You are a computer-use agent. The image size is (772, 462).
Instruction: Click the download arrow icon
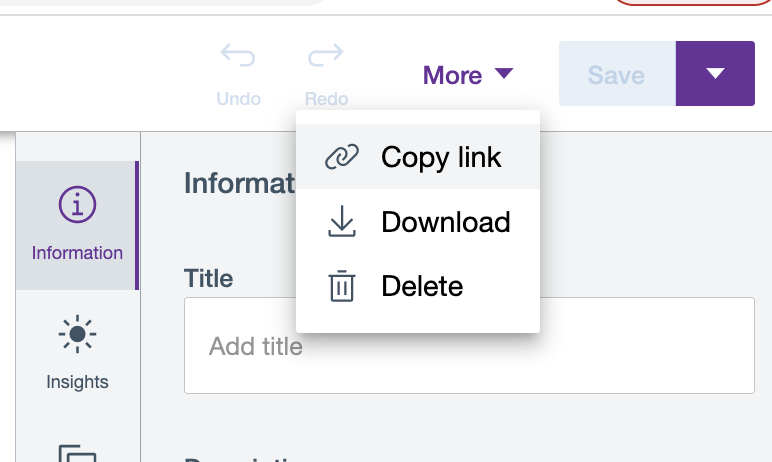pos(342,222)
